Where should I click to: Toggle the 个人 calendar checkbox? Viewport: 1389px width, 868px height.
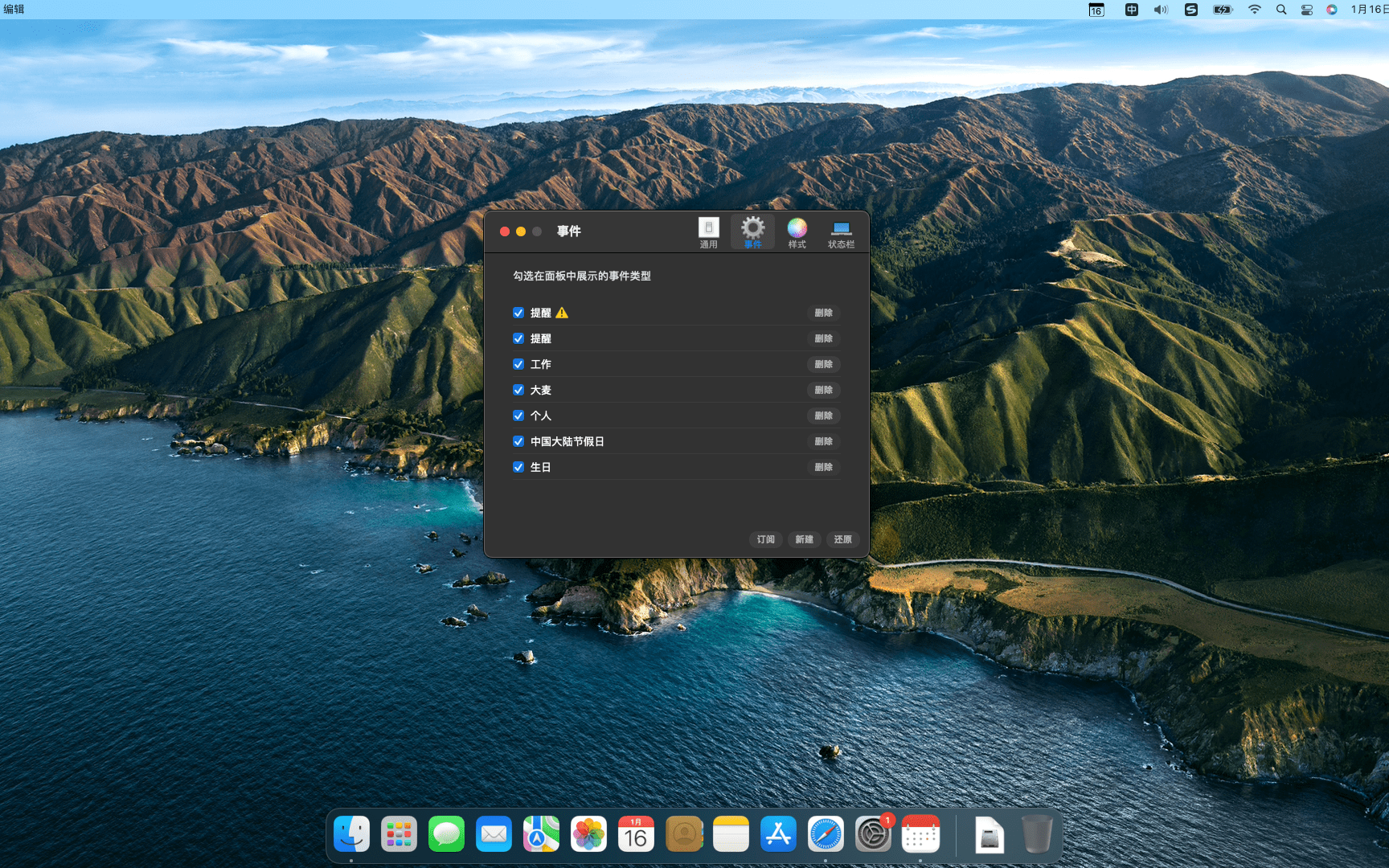click(518, 416)
